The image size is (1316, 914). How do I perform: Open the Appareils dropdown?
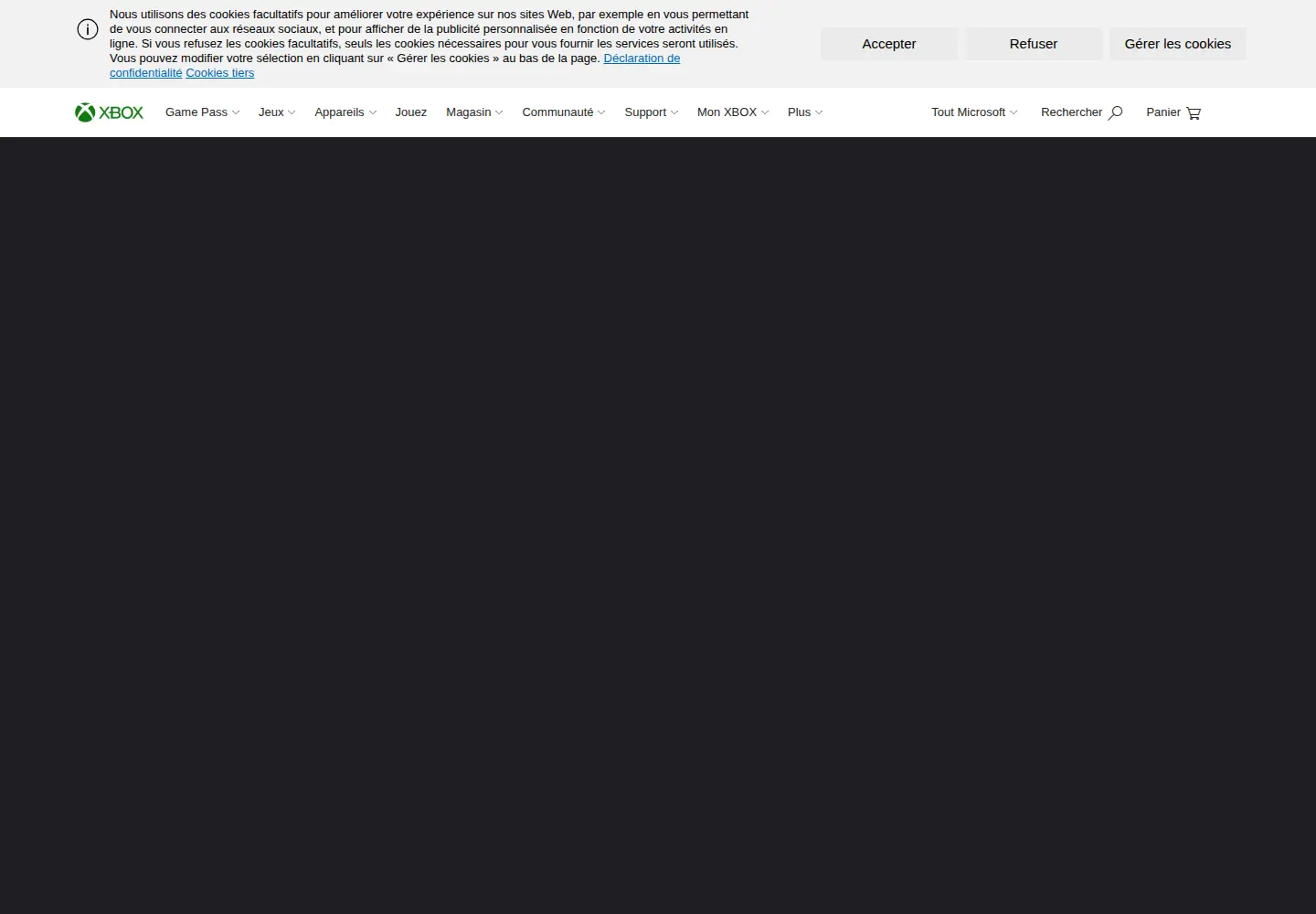point(345,112)
